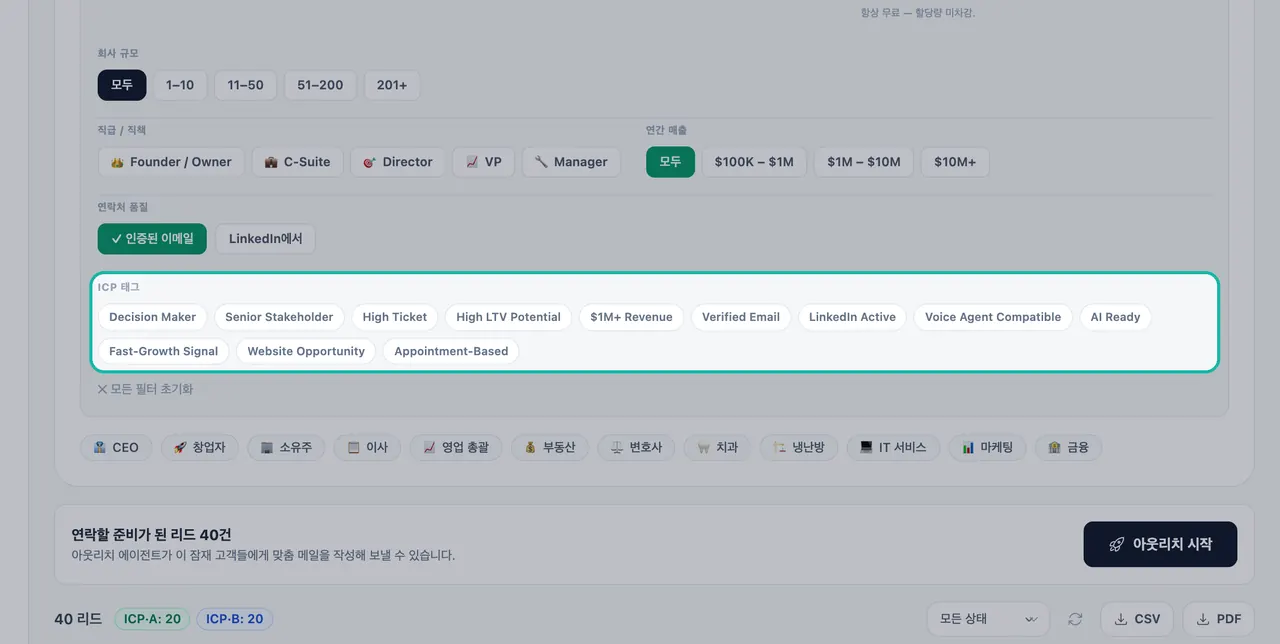Add the Voice Agent Compatible tag
Image resolution: width=1280 pixels, height=644 pixels.
(x=993, y=317)
